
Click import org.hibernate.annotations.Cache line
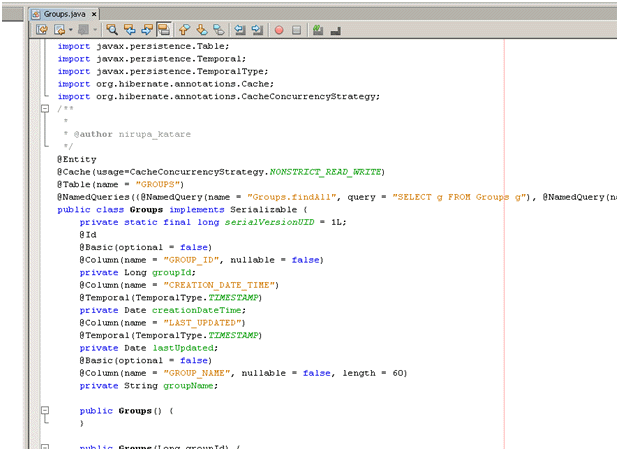[x=166, y=84]
